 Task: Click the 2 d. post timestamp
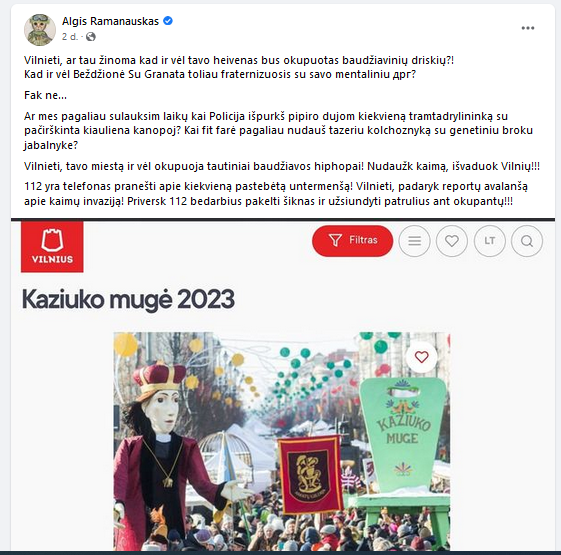[69, 37]
